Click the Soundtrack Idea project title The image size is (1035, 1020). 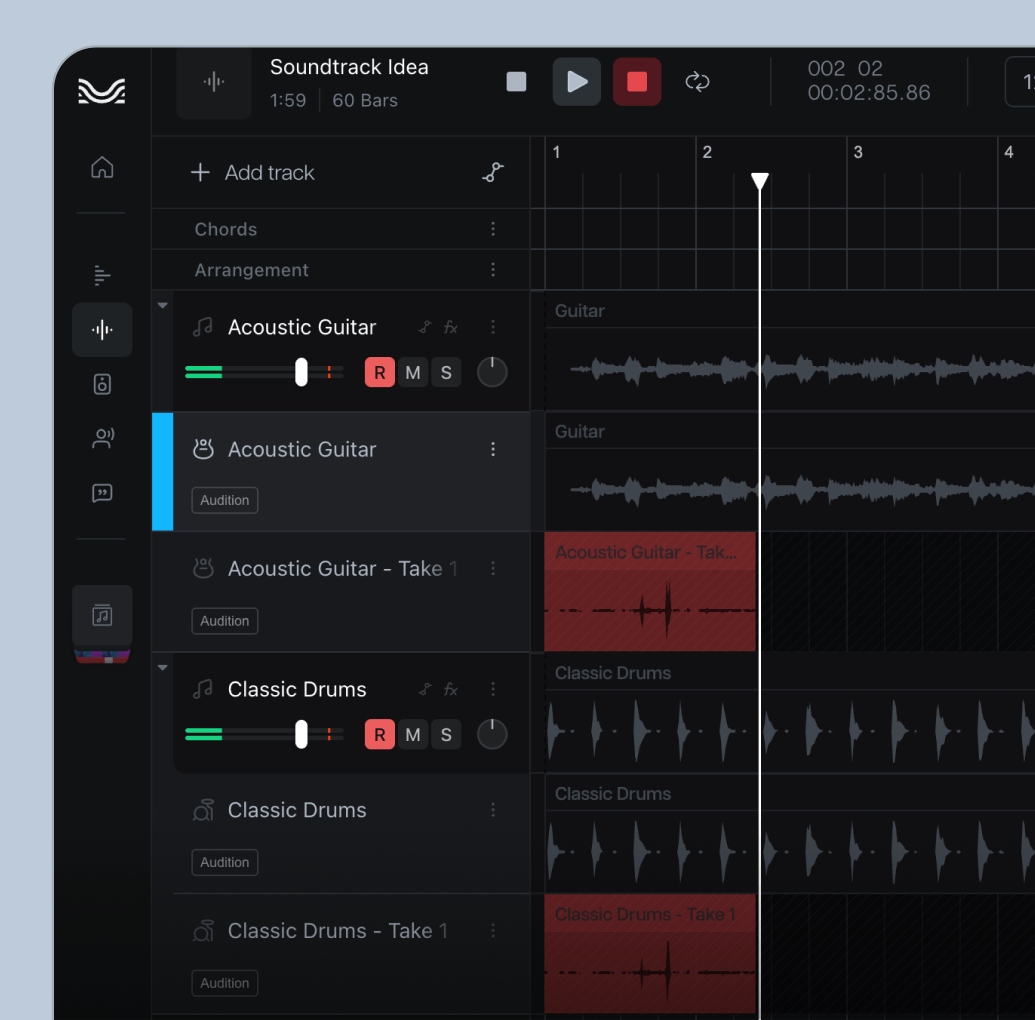[x=349, y=67]
